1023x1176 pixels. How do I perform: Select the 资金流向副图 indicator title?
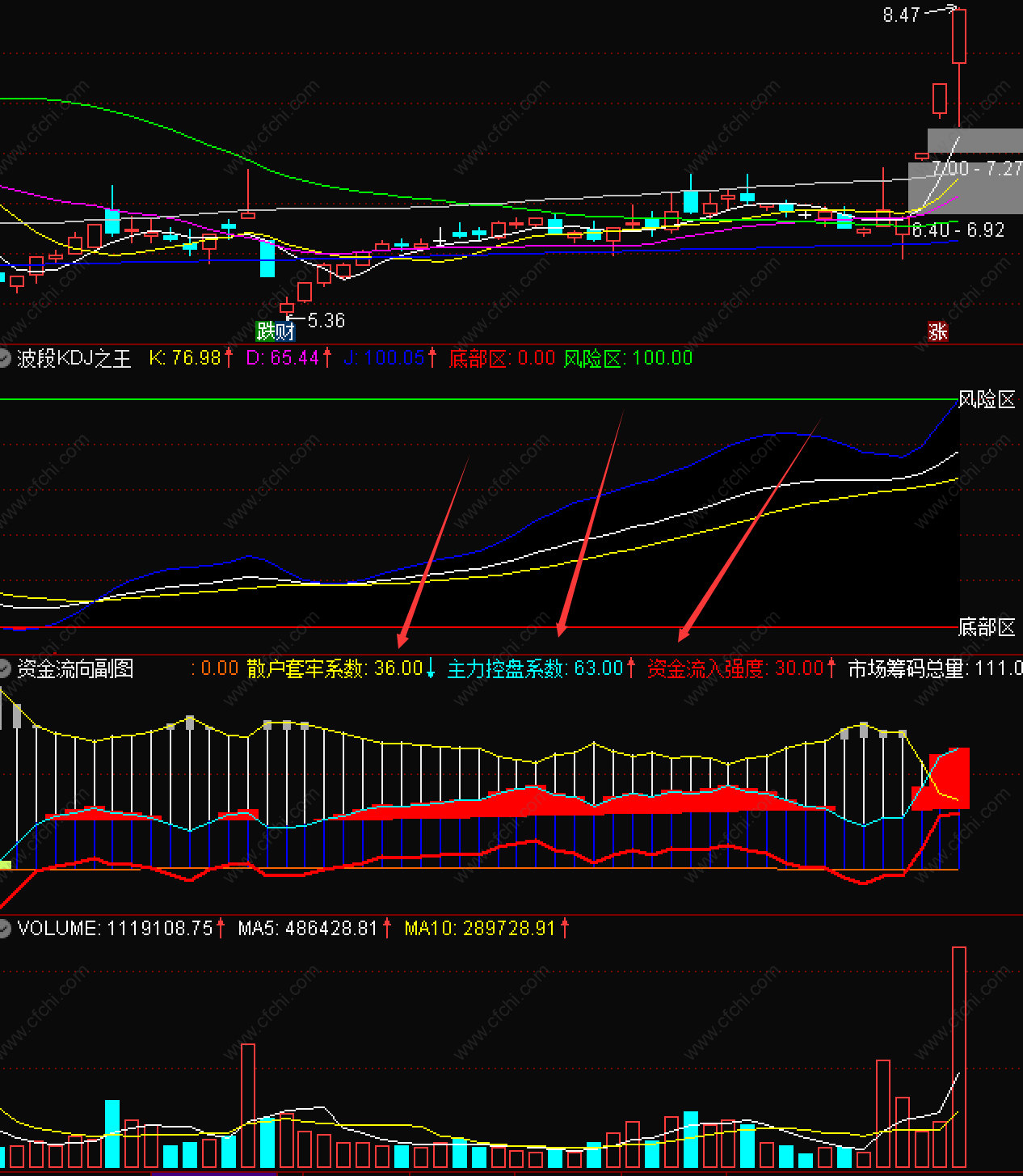75,668
